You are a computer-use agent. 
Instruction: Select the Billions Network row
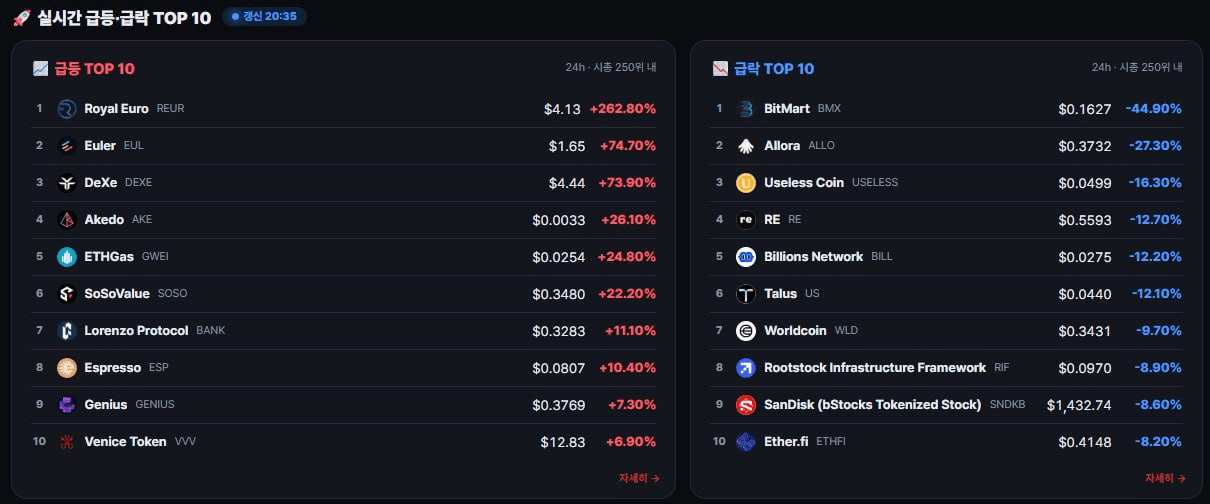pyautogui.click(x=946, y=257)
